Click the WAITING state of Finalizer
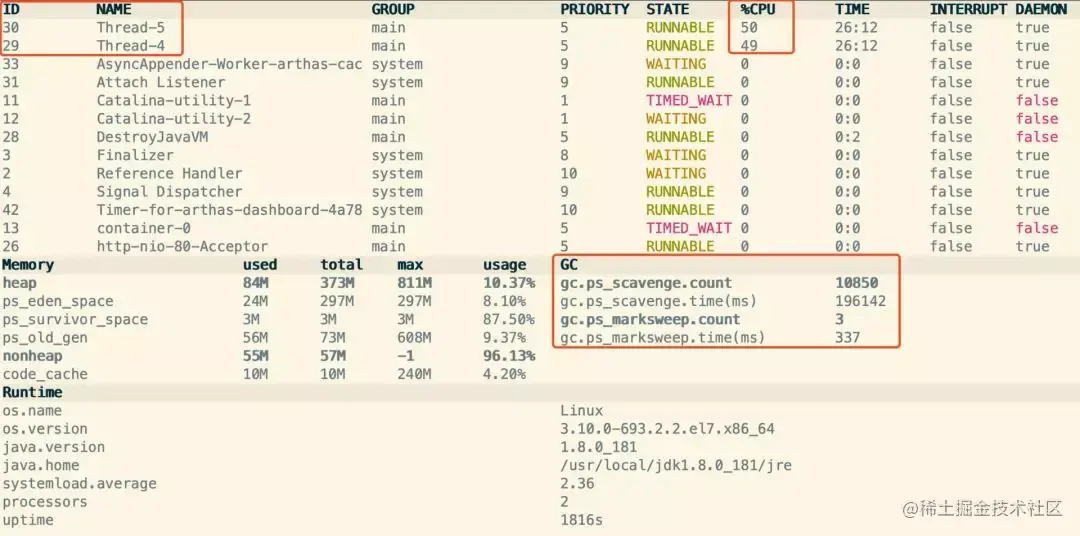The image size is (1080, 536). 676,155
